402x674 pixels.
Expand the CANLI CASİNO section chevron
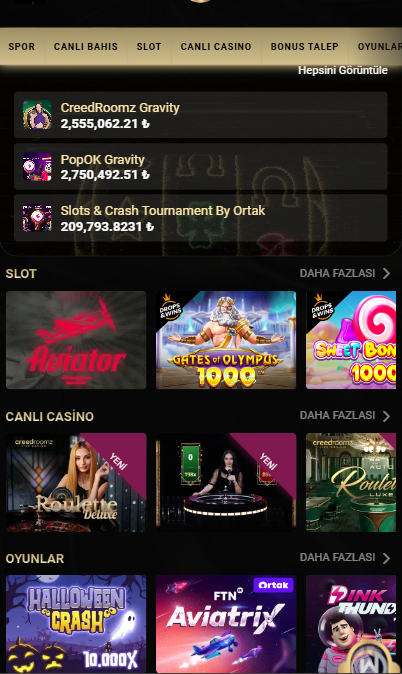pos(386,416)
